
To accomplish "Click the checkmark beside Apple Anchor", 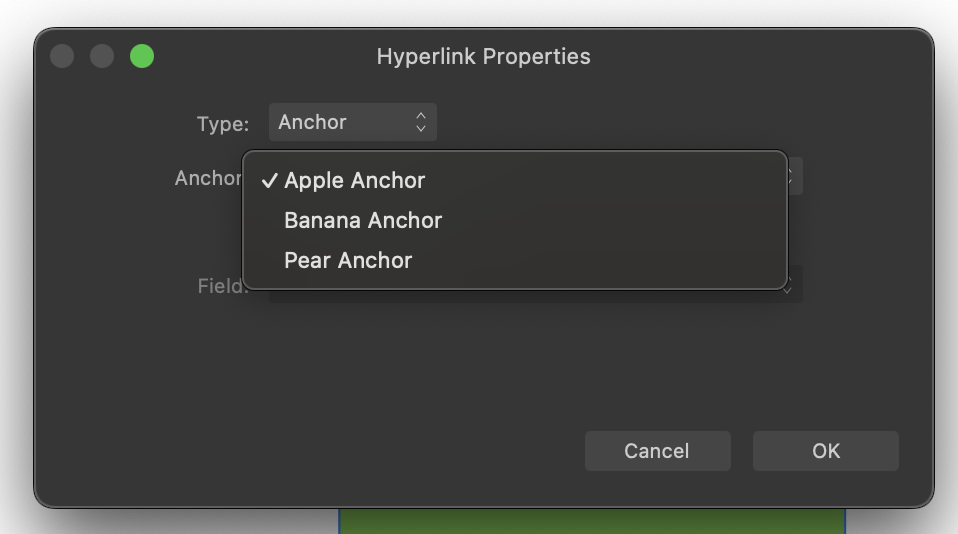I will (x=269, y=181).
